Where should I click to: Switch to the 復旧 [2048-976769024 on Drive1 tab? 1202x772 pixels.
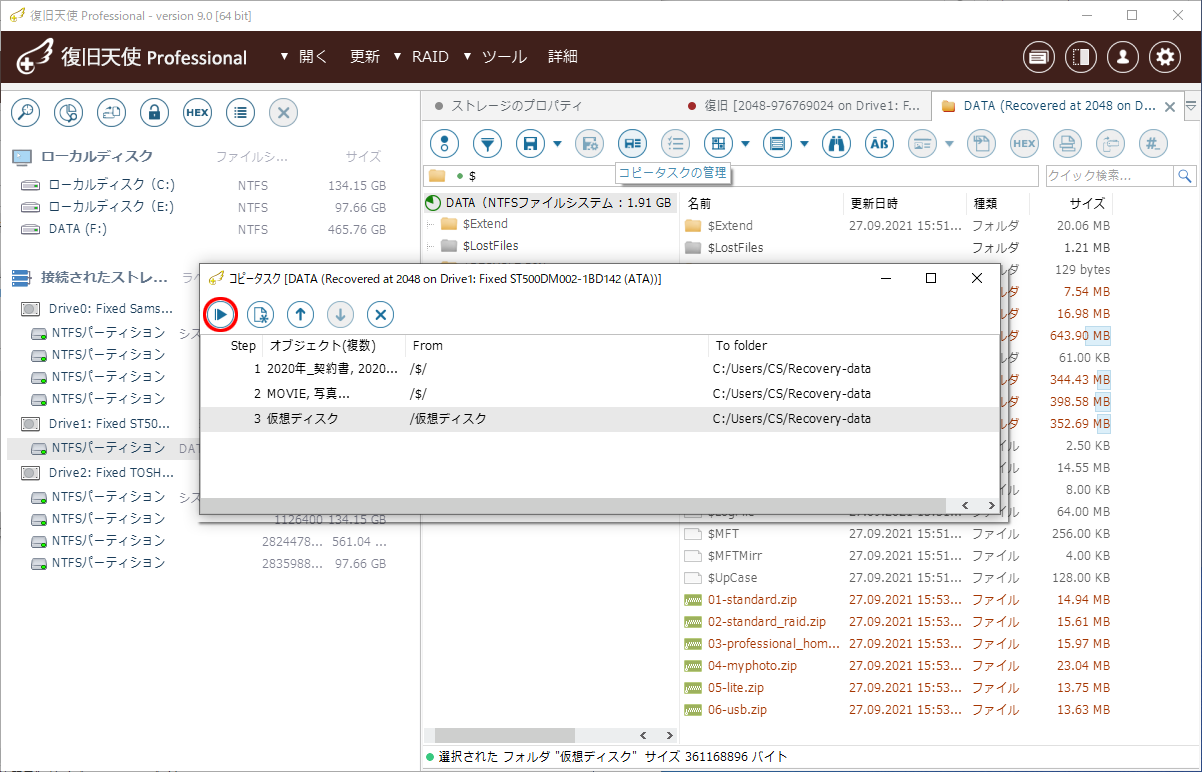pyautogui.click(x=804, y=105)
